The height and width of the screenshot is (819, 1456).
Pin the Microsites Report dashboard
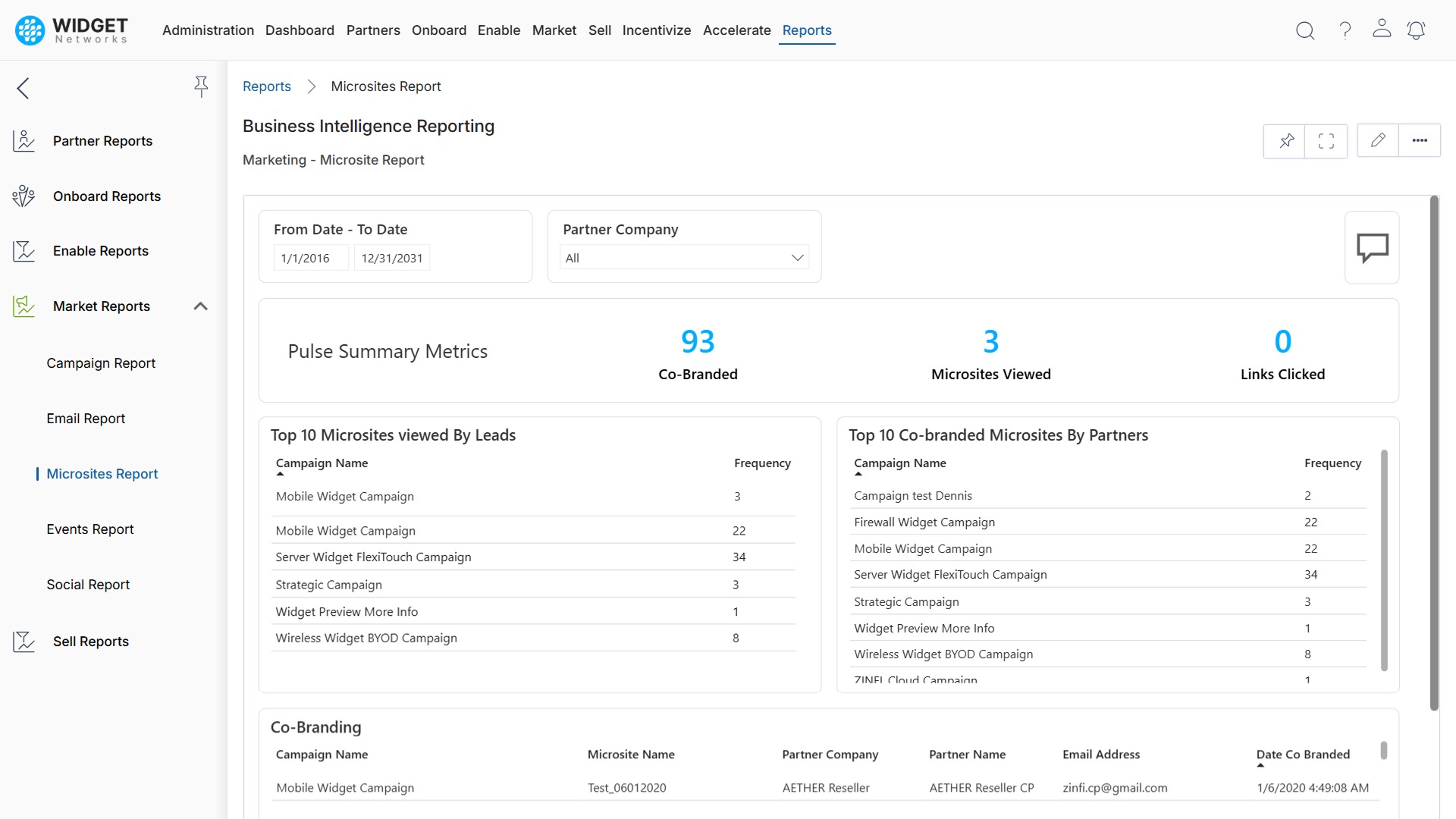click(1285, 141)
